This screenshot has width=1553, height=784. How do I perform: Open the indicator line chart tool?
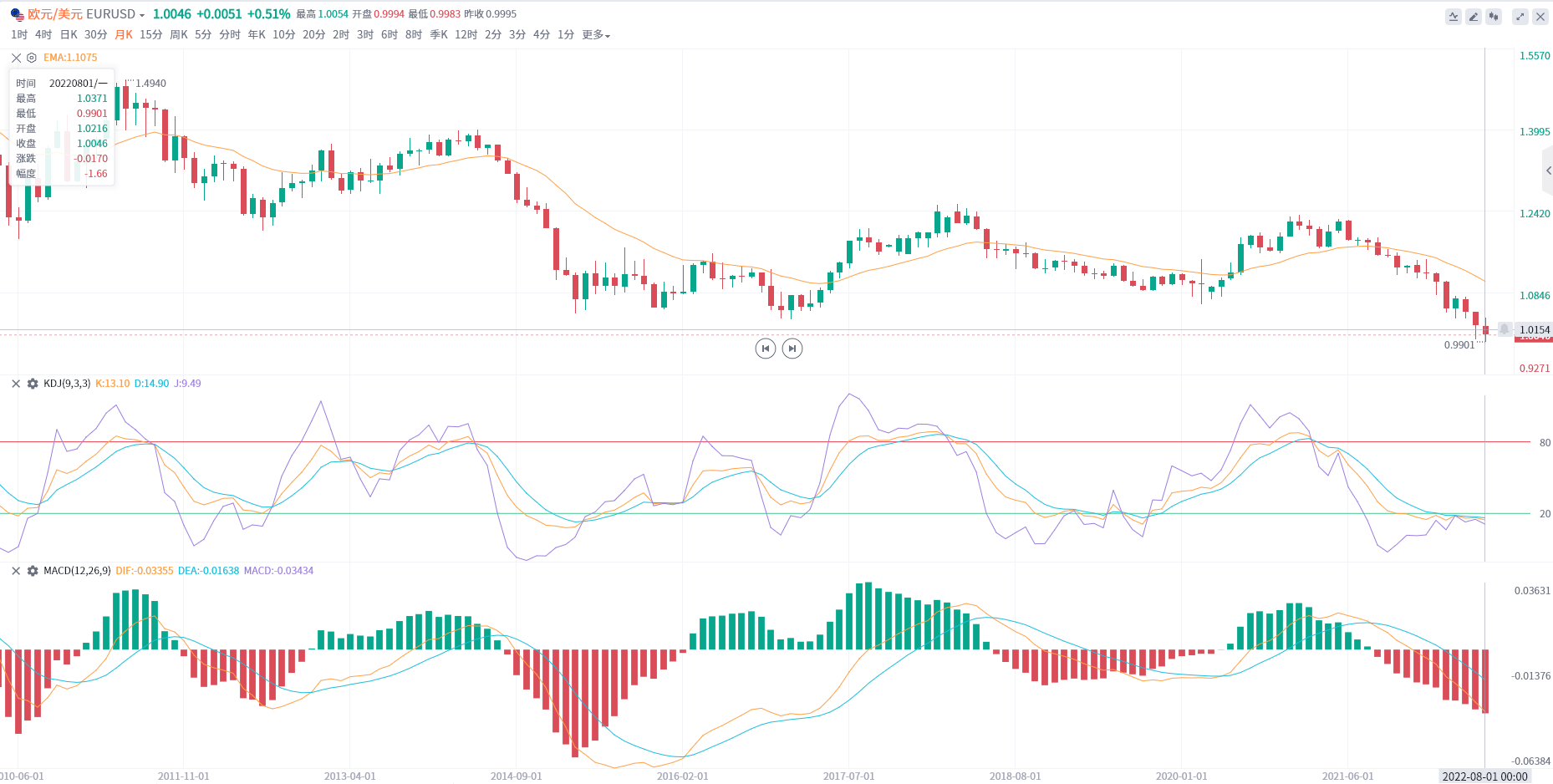[x=1454, y=17]
